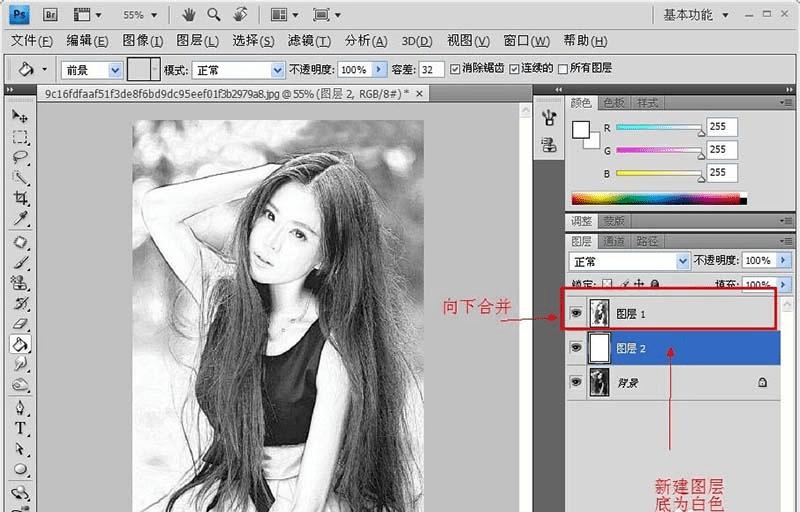Open the layer 填充 fill slider arrow

tap(783, 284)
